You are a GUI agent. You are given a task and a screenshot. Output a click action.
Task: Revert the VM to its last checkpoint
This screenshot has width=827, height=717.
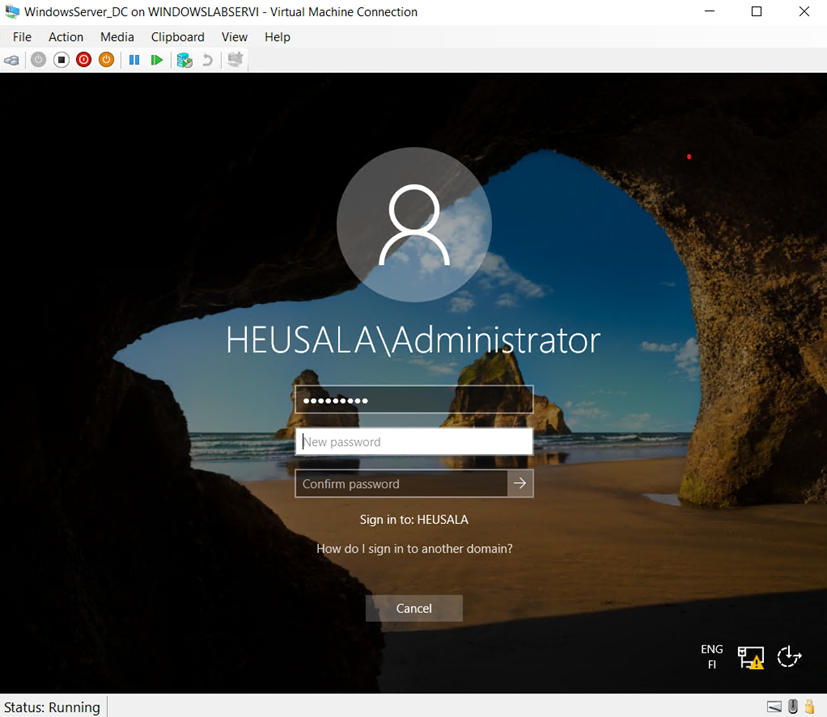(206, 60)
